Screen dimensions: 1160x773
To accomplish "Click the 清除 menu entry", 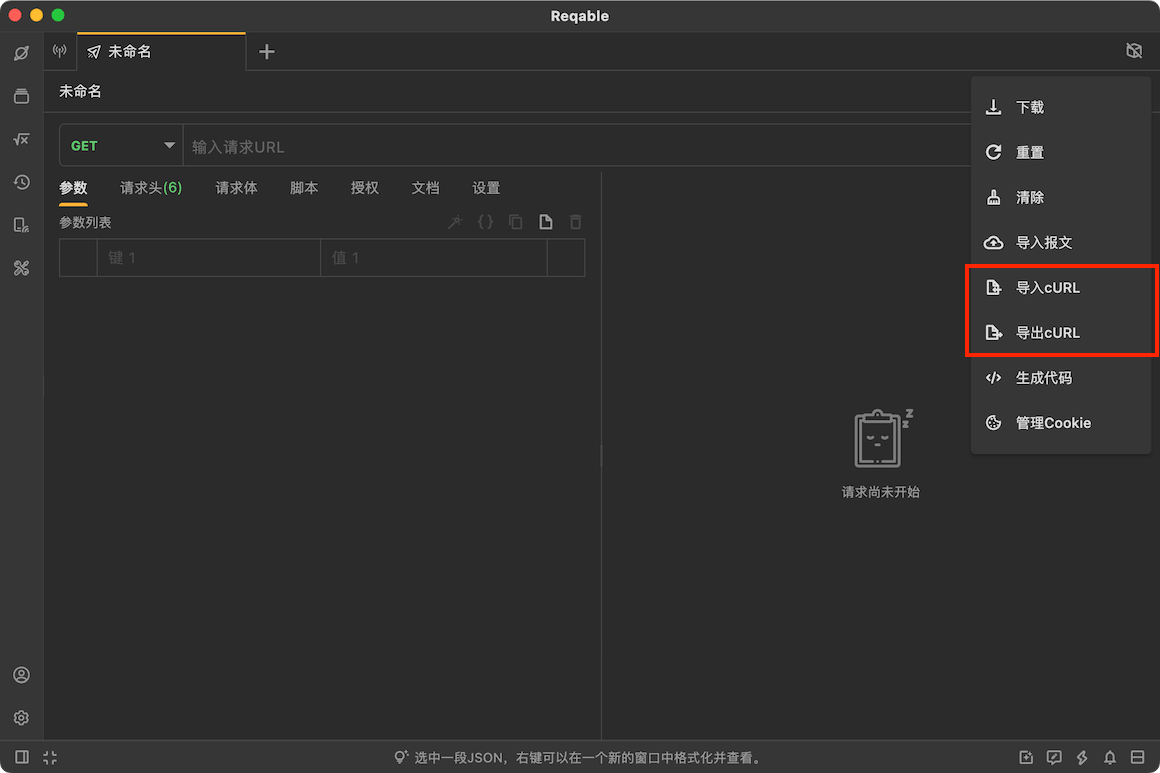I will click(1061, 198).
